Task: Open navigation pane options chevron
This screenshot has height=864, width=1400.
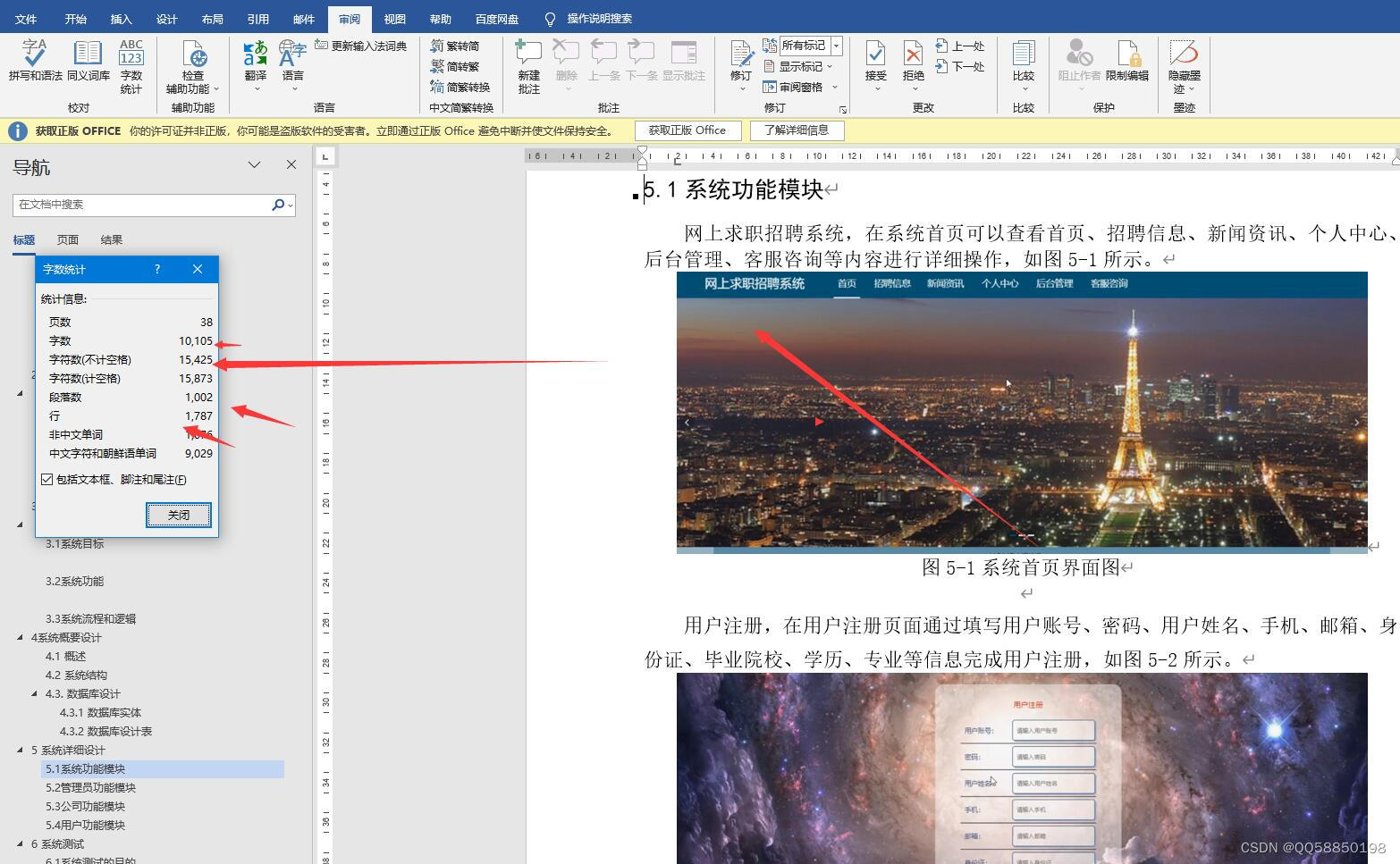Action: (x=255, y=164)
